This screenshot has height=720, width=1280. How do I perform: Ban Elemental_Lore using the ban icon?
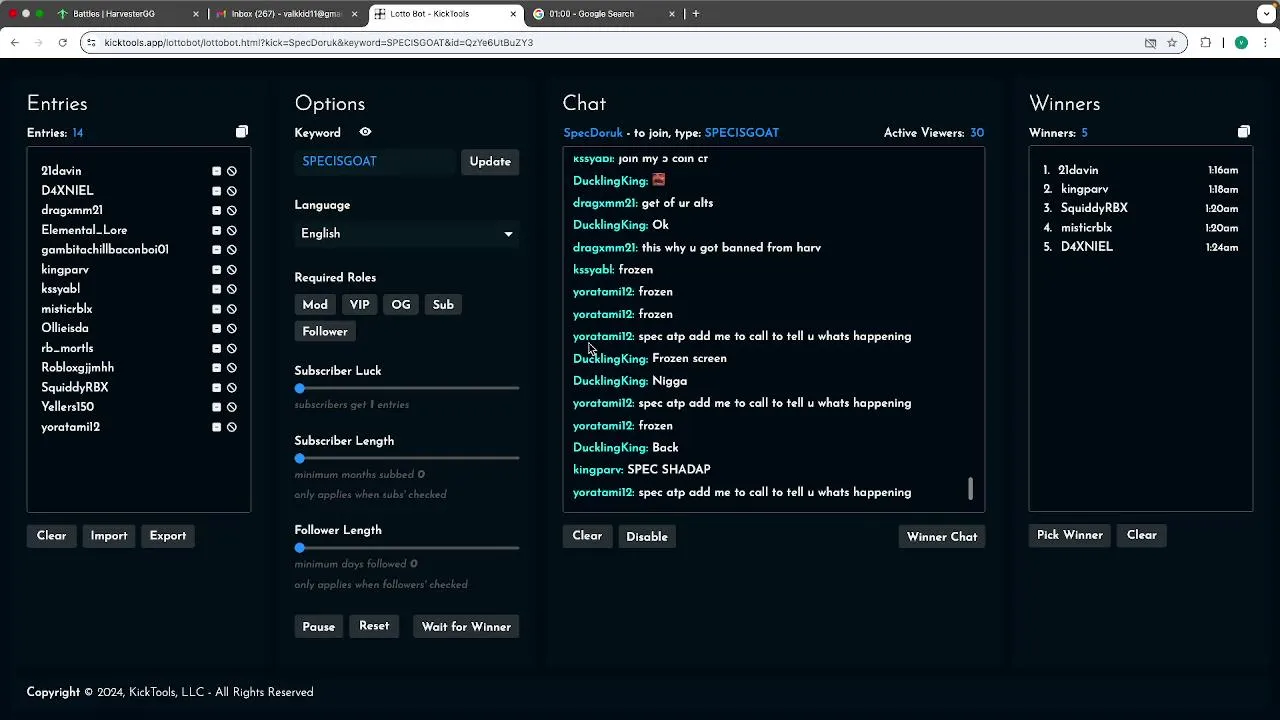(232, 230)
